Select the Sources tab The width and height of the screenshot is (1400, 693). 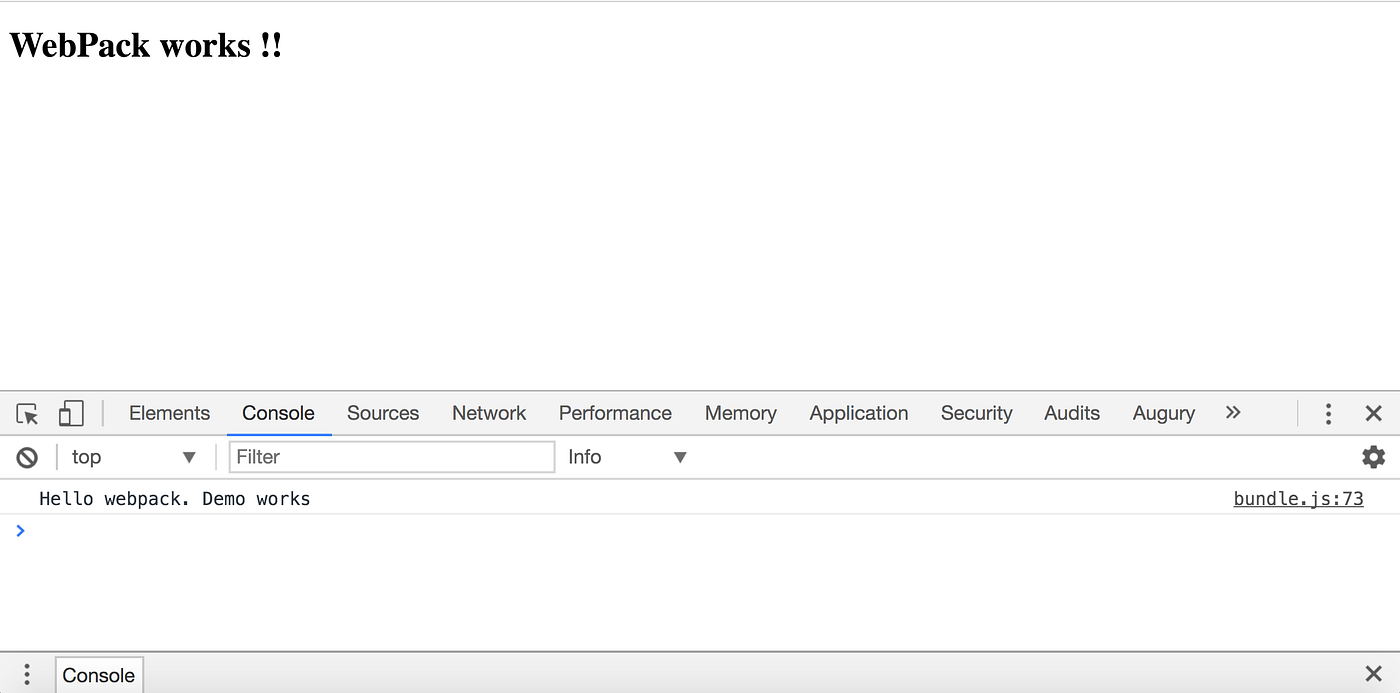(x=383, y=413)
